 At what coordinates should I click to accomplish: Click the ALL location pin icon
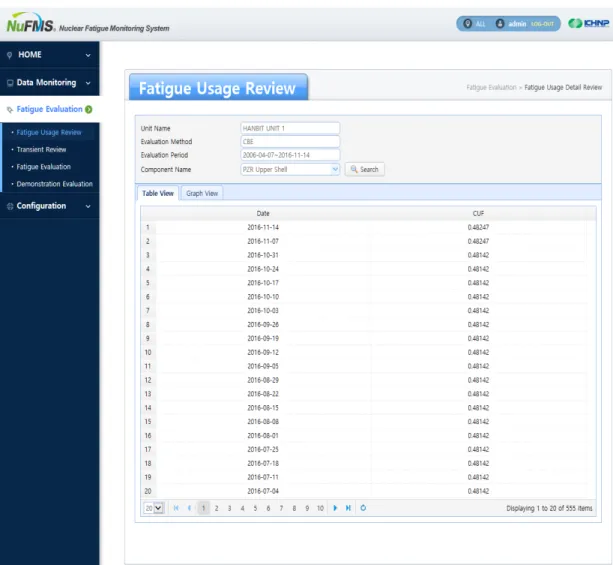point(467,24)
